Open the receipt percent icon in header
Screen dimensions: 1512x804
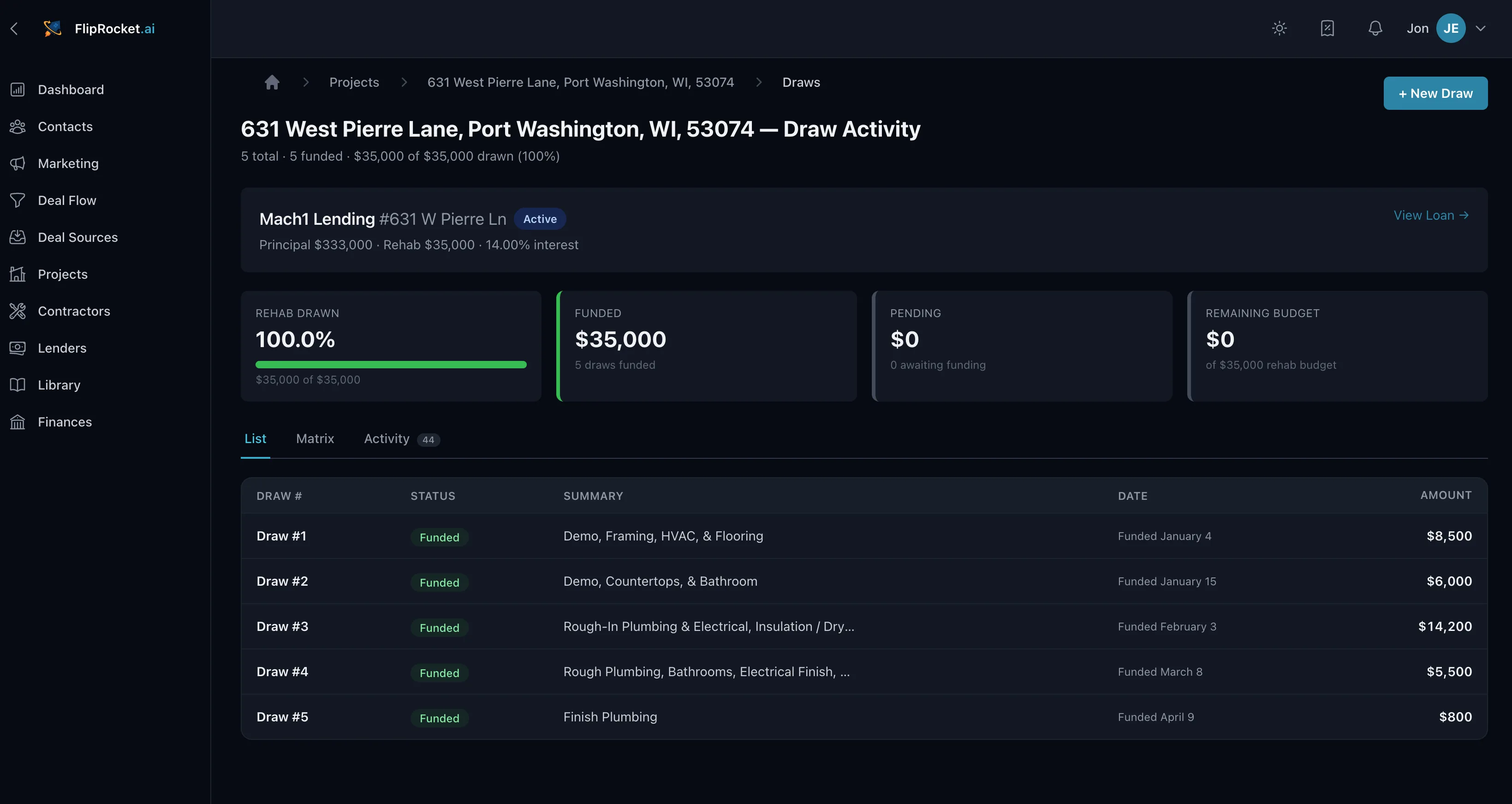(1327, 28)
